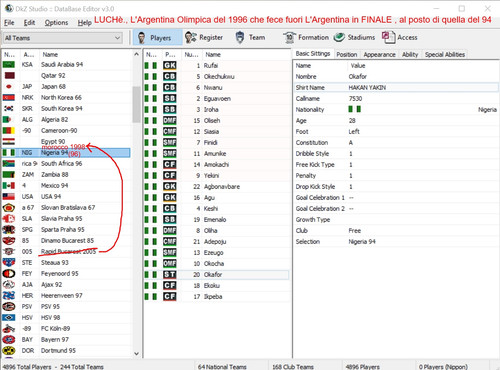Select Mexico 94 flag icon
Screen dimensions: 500x370
point(9,185)
